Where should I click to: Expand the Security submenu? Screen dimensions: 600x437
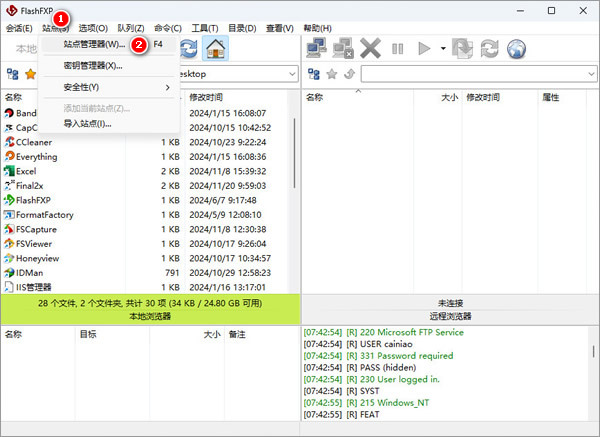point(110,87)
